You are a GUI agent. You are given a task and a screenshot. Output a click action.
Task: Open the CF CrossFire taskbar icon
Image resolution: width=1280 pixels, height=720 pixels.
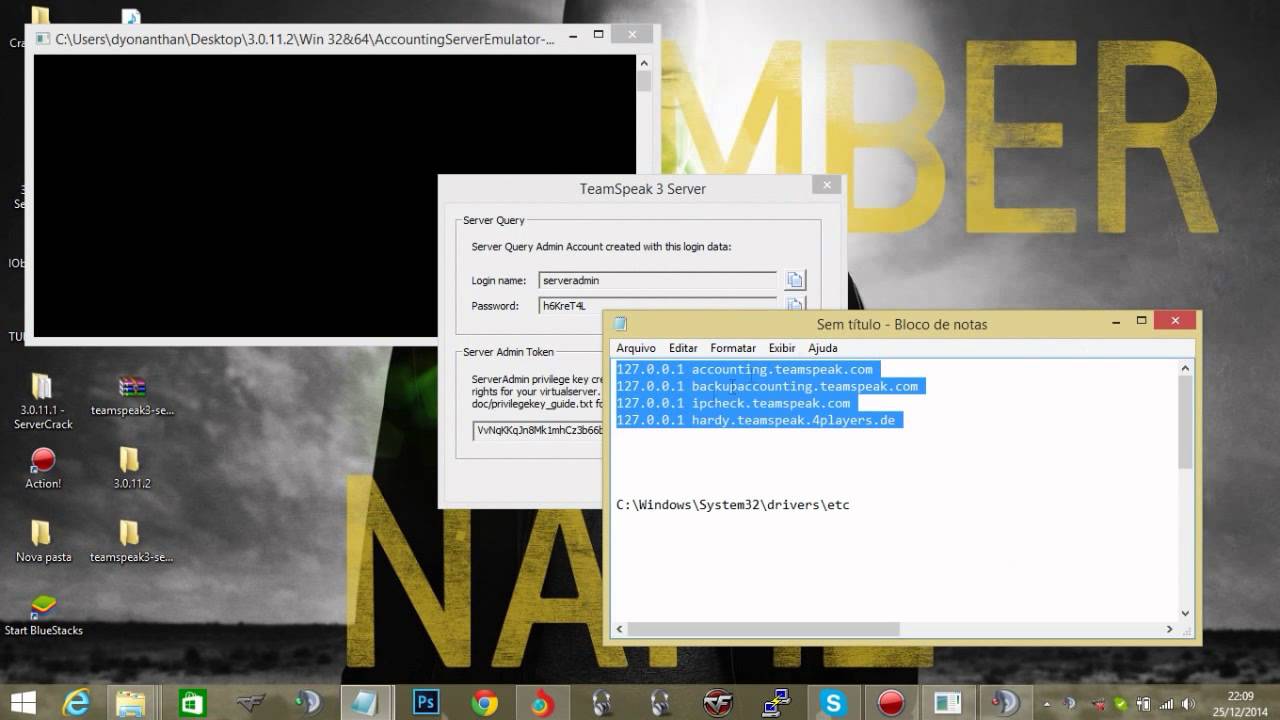click(717, 703)
